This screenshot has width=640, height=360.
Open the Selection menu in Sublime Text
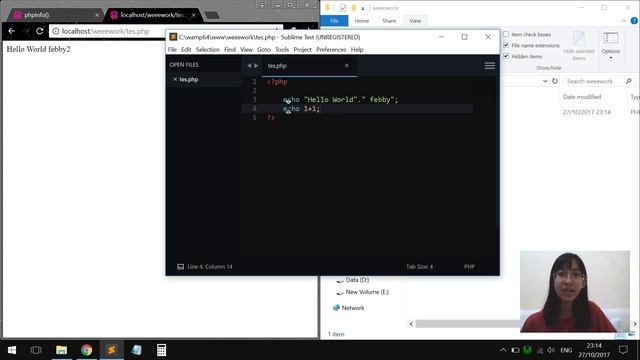(x=207, y=49)
